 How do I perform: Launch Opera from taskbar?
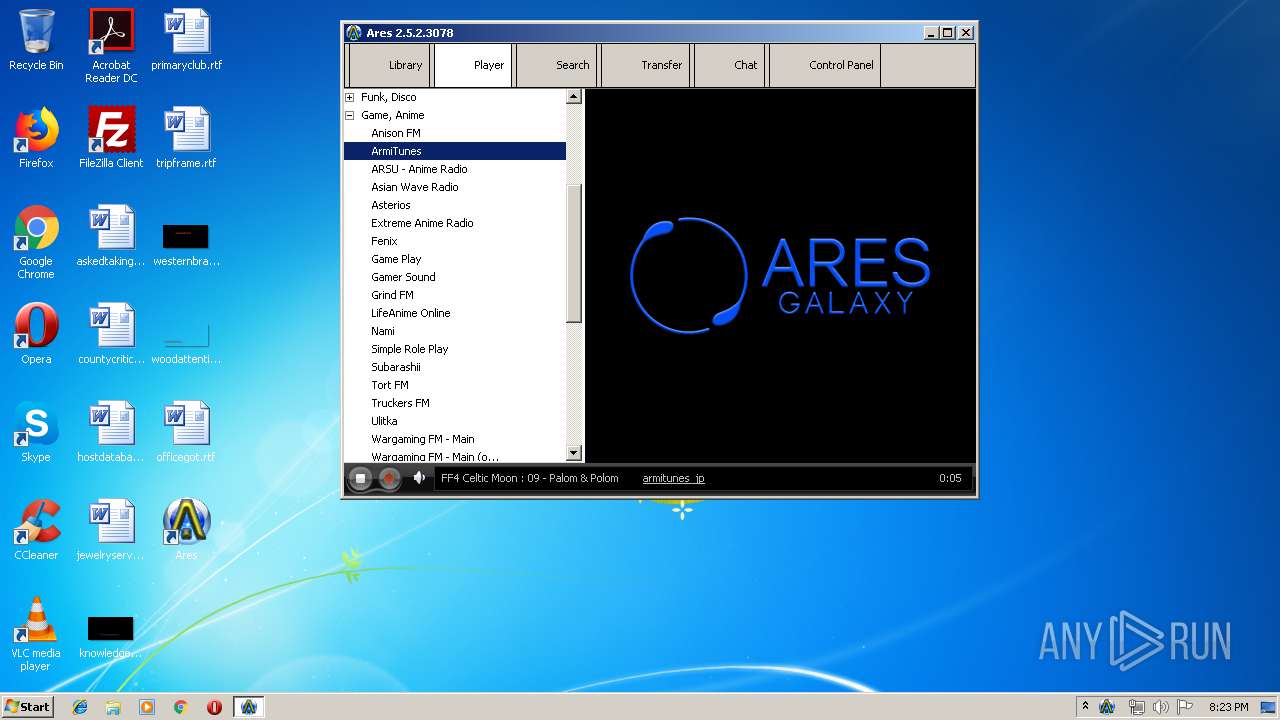[214, 706]
